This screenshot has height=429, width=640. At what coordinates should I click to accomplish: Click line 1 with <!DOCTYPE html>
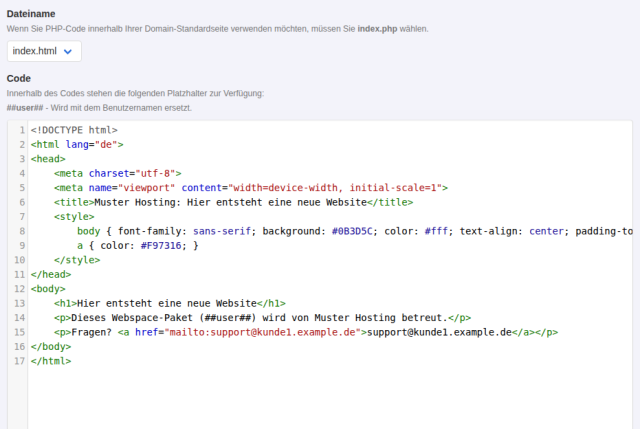click(x=74, y=130)
